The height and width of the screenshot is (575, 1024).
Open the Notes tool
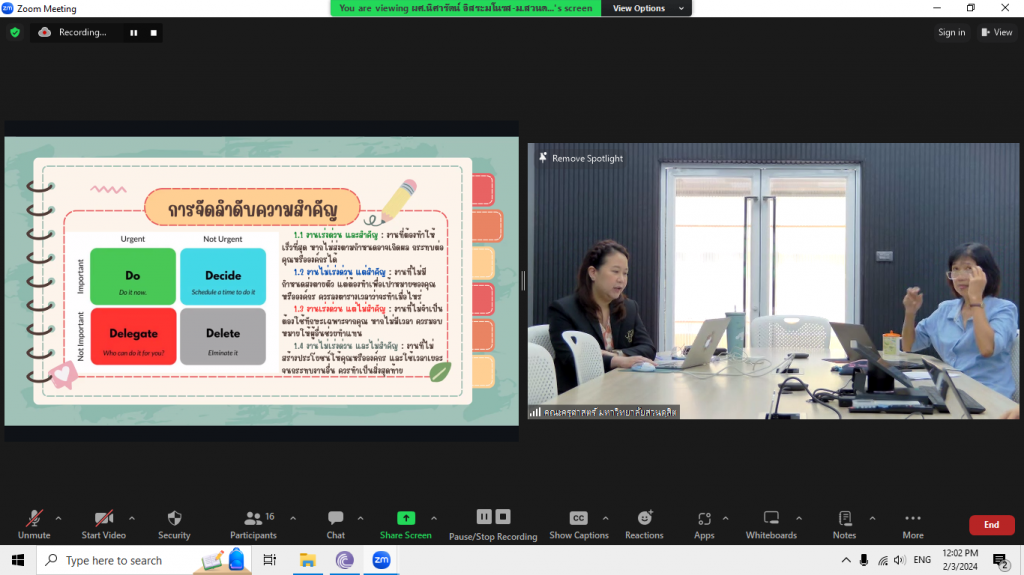(x=844, y=523)
